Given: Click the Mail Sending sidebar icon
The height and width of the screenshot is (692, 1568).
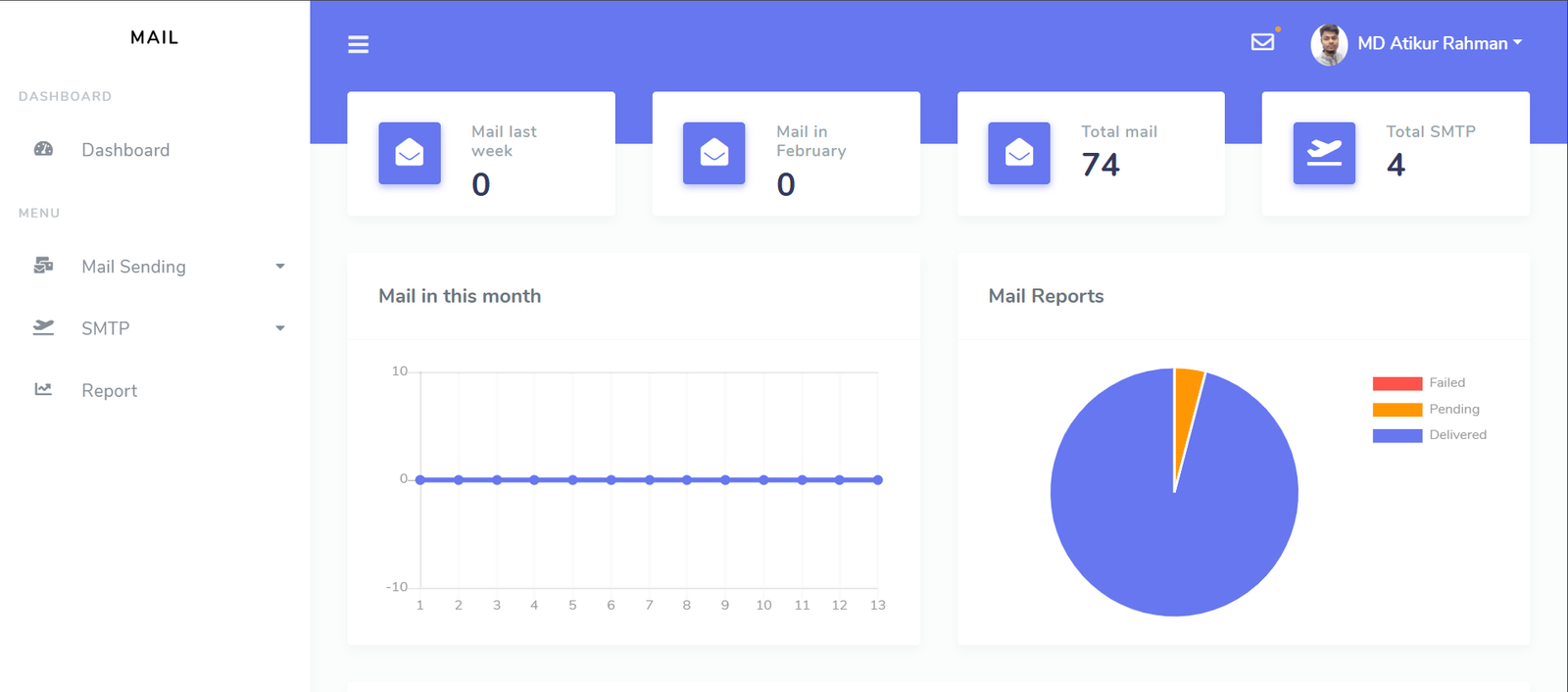Looking at the screenshot, I should [x=43, y=266].
